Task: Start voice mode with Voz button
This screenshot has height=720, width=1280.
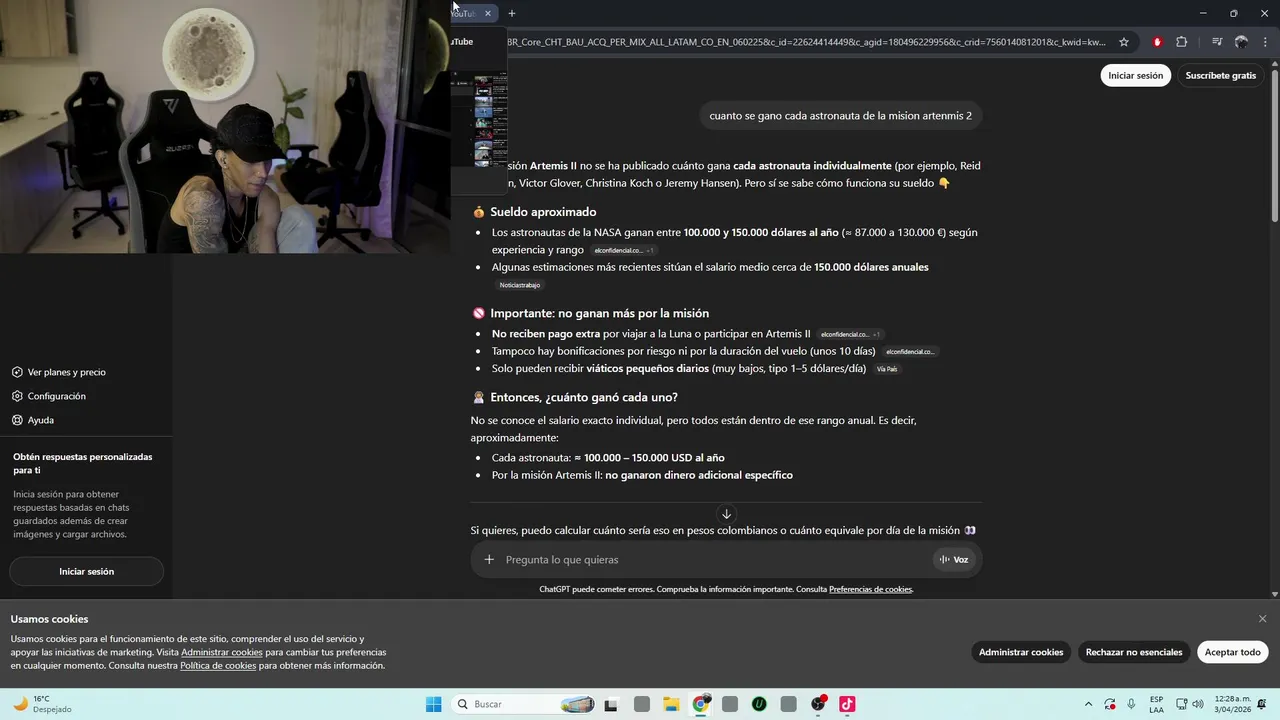Action: point(954,560)
